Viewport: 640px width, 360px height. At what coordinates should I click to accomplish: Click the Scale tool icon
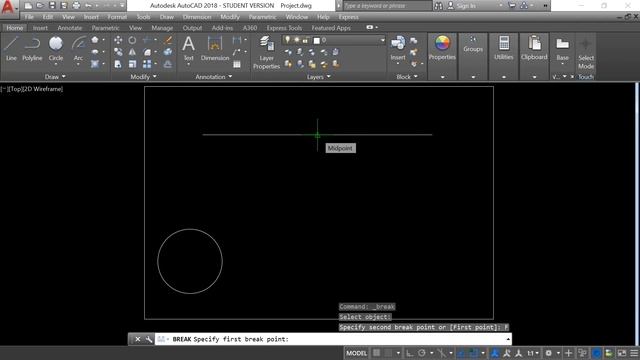pos(132,64)
